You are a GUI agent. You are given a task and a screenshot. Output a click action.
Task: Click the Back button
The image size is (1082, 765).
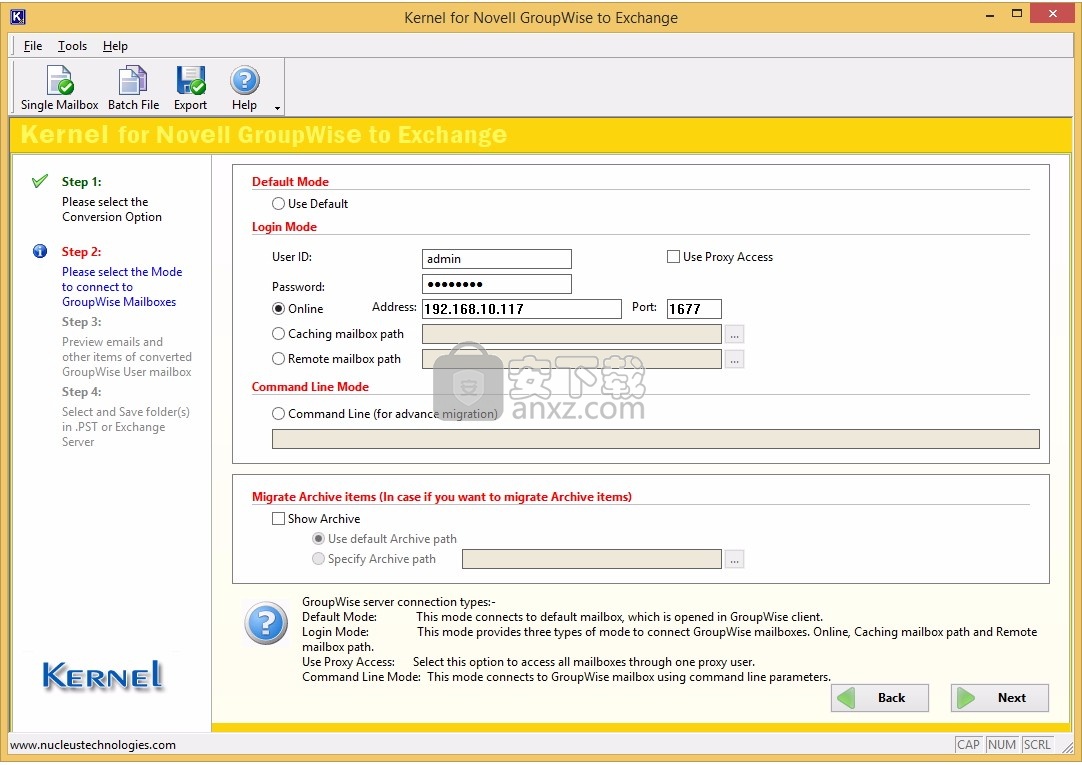pos(879,698)
